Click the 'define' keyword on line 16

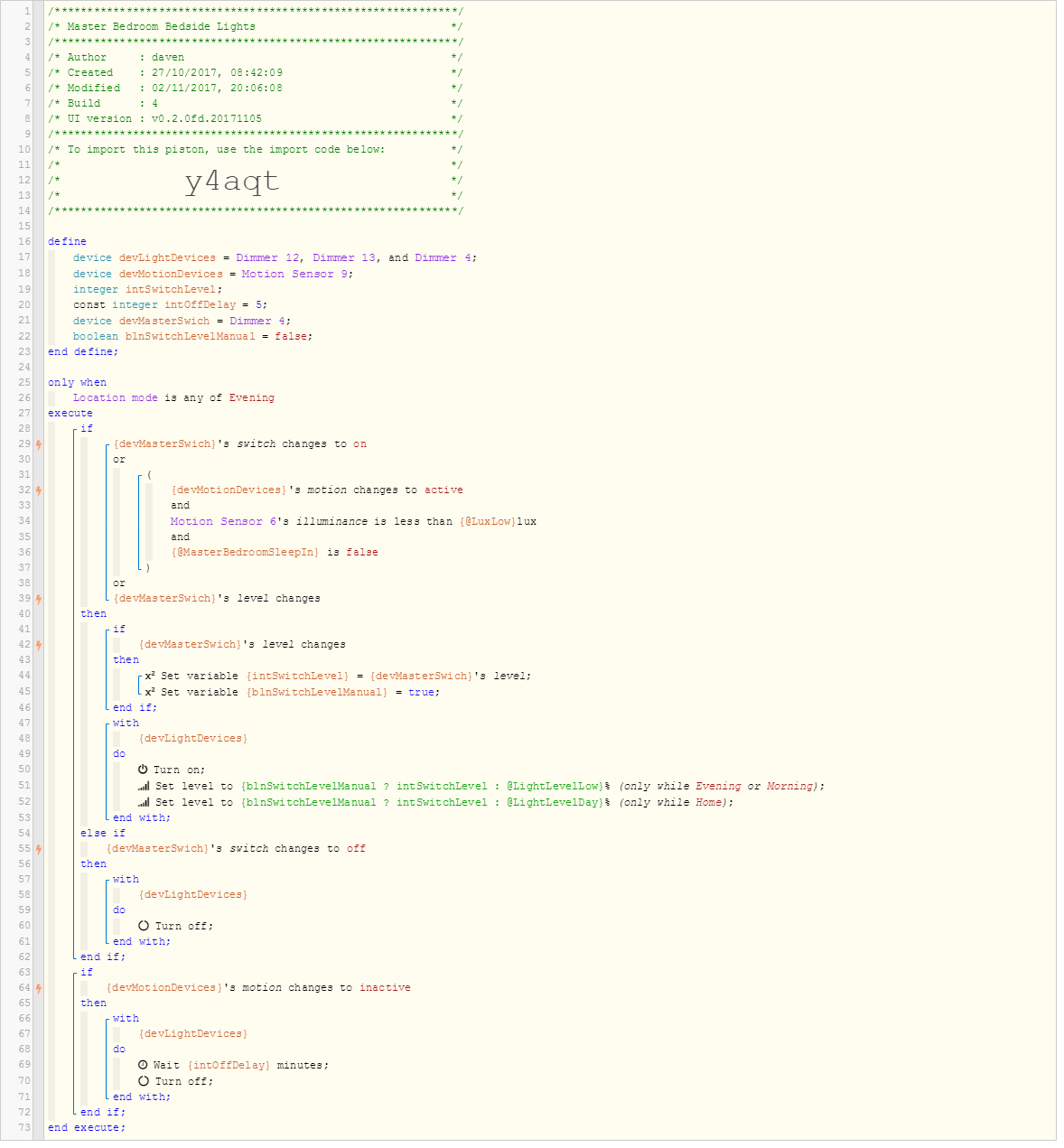[68, 242]
